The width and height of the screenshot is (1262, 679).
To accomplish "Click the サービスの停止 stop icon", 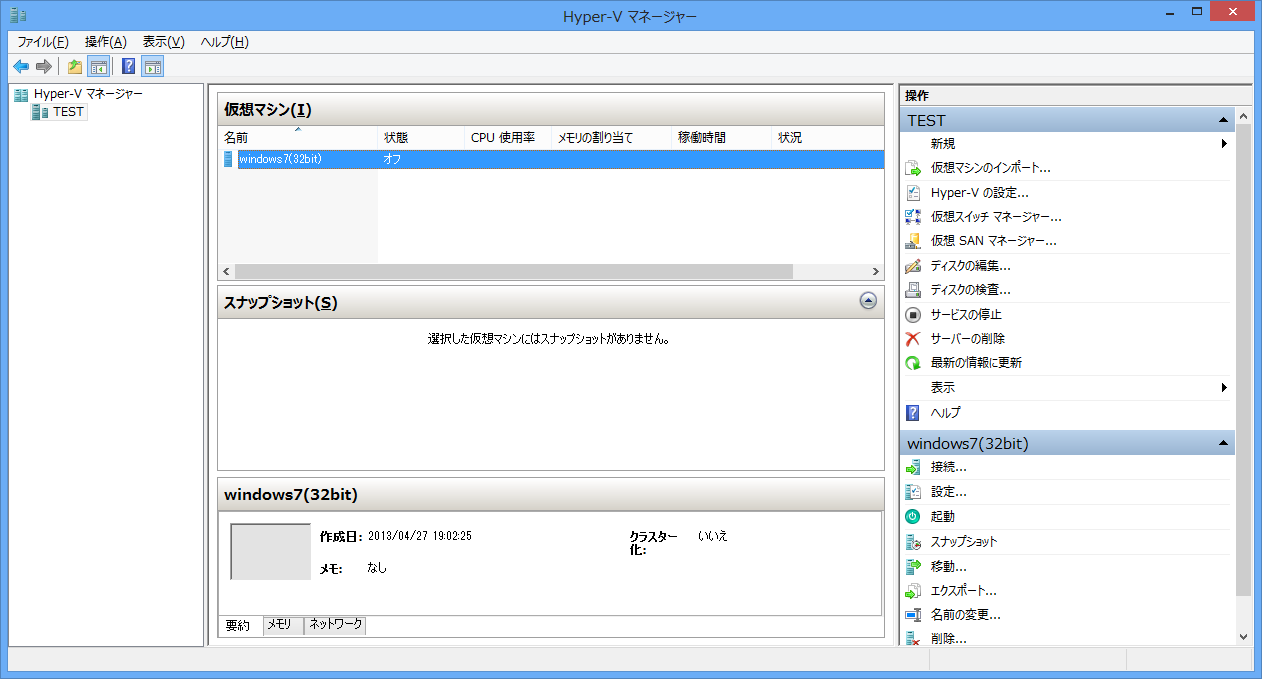I will point(912,314).
